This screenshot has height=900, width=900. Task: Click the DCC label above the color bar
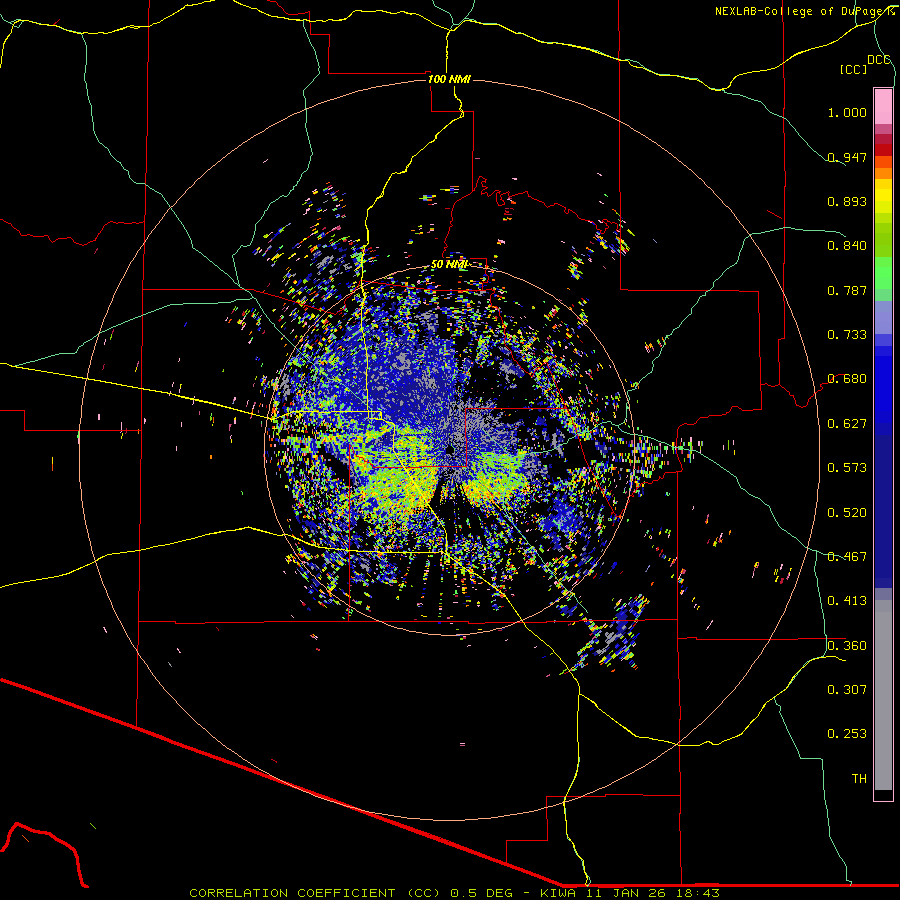point(879,59)
